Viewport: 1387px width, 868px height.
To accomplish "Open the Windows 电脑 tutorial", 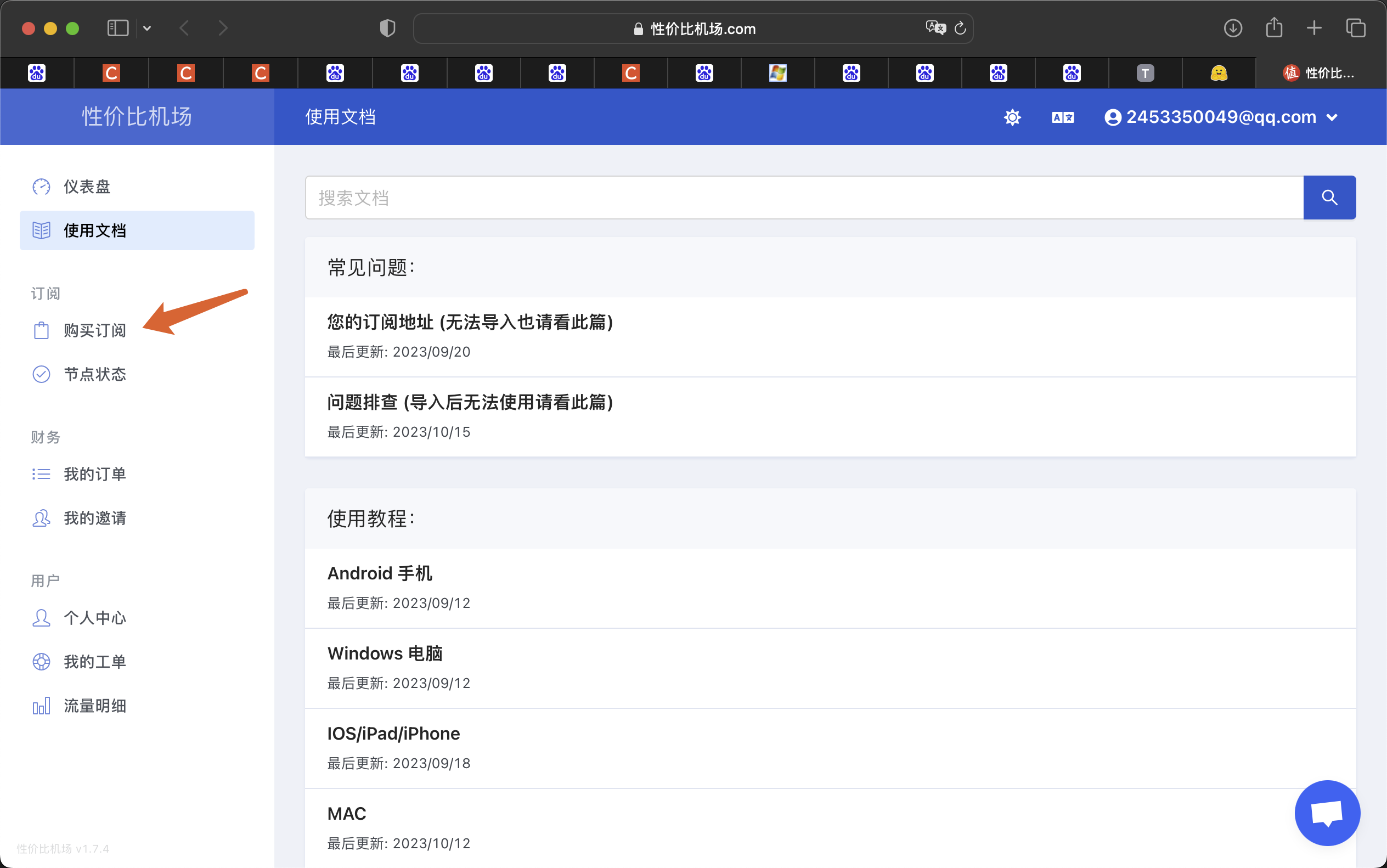I will pos(830,668).
